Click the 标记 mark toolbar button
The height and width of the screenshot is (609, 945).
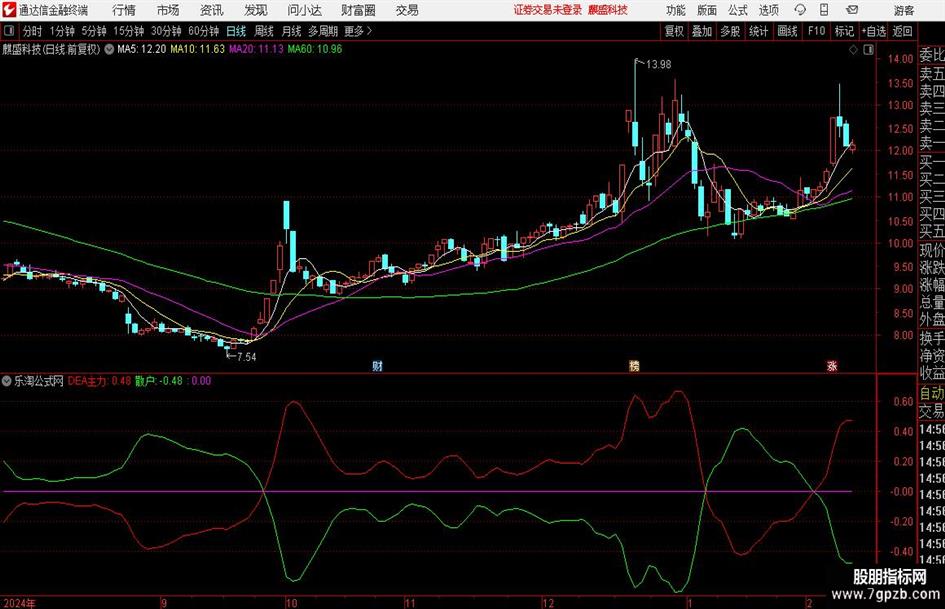(x=844, y=31)
